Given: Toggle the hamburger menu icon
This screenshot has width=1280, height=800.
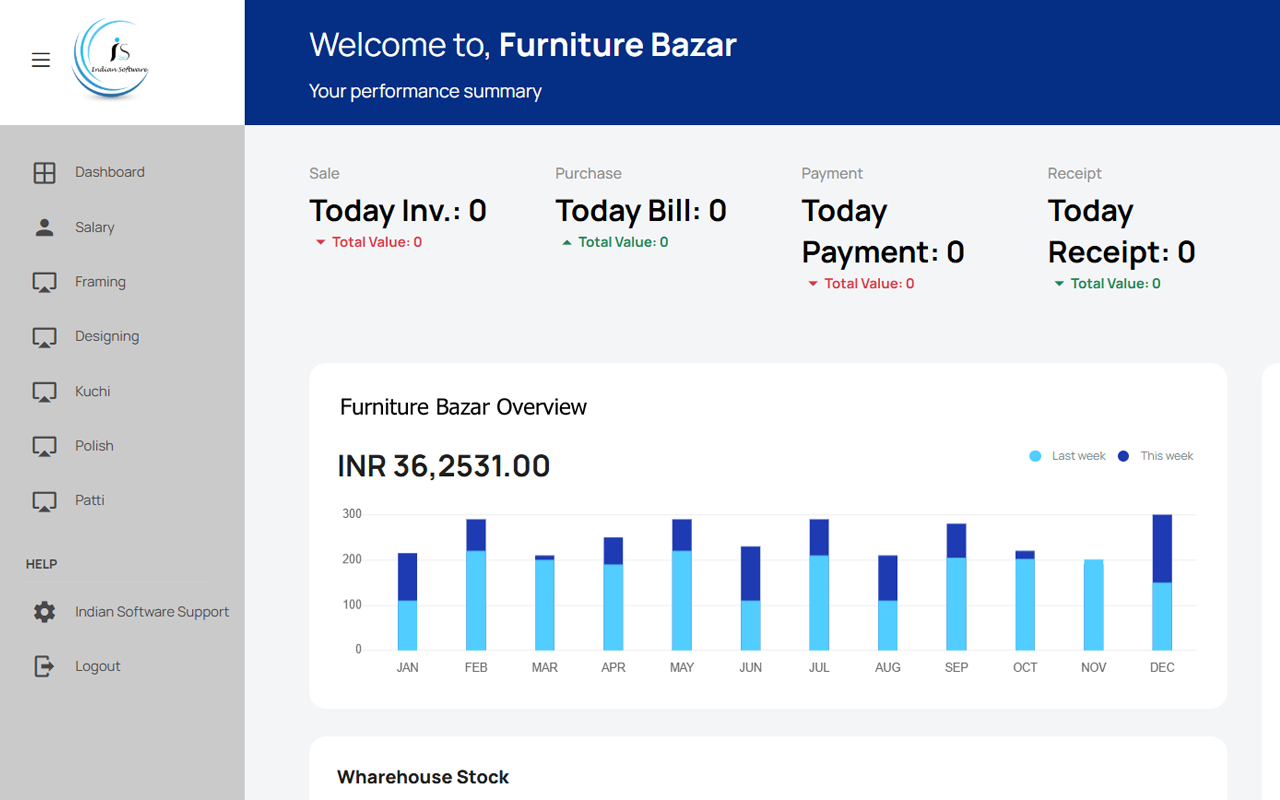Looking at the screenshot, I should coord(41,60).
